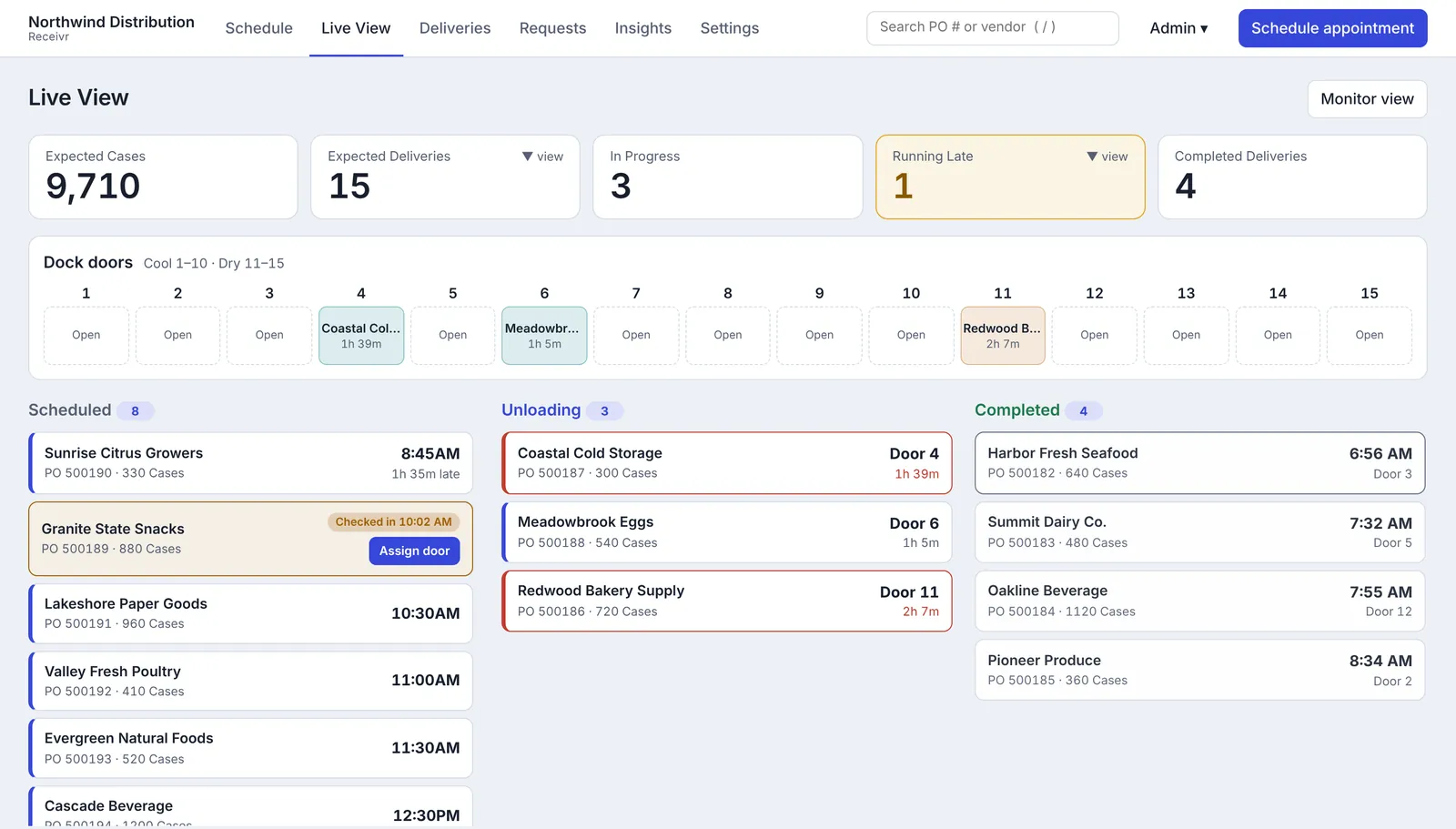Screen dimensions: 1456x829
Task: Open the Harbor Fresh Seafood completed card
Action: point(1199,463)
